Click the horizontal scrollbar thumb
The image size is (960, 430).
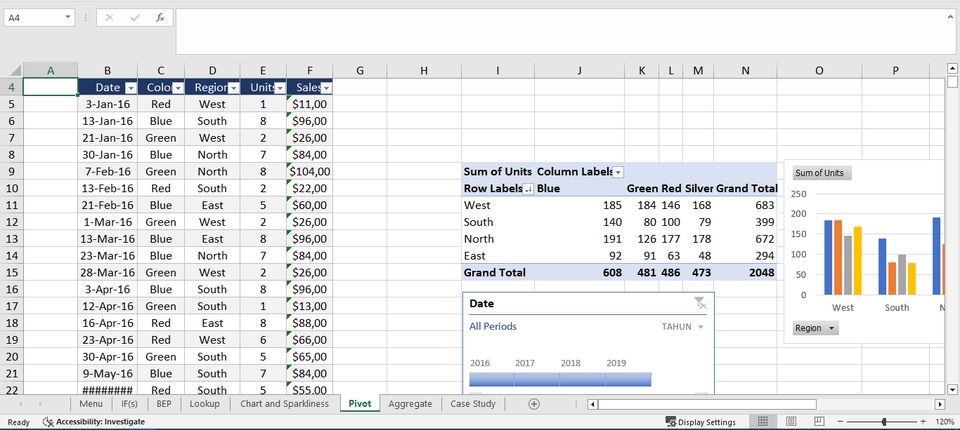coord(707,404)
